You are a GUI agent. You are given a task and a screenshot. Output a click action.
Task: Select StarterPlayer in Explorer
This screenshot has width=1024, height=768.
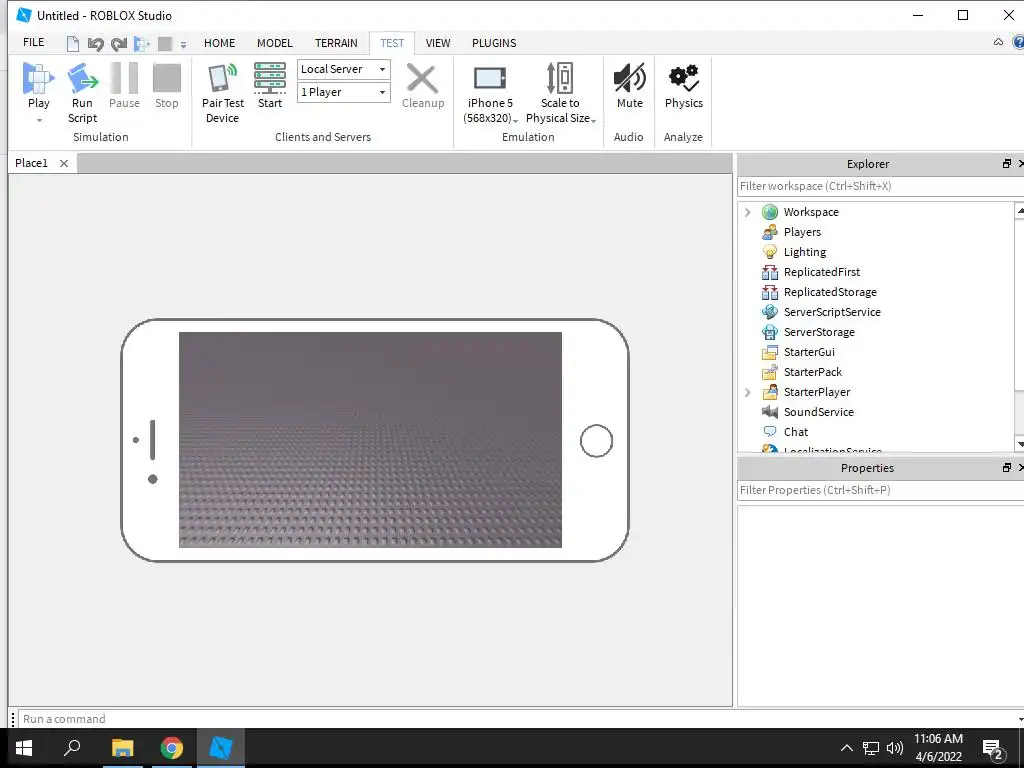(x=816, y=392)
